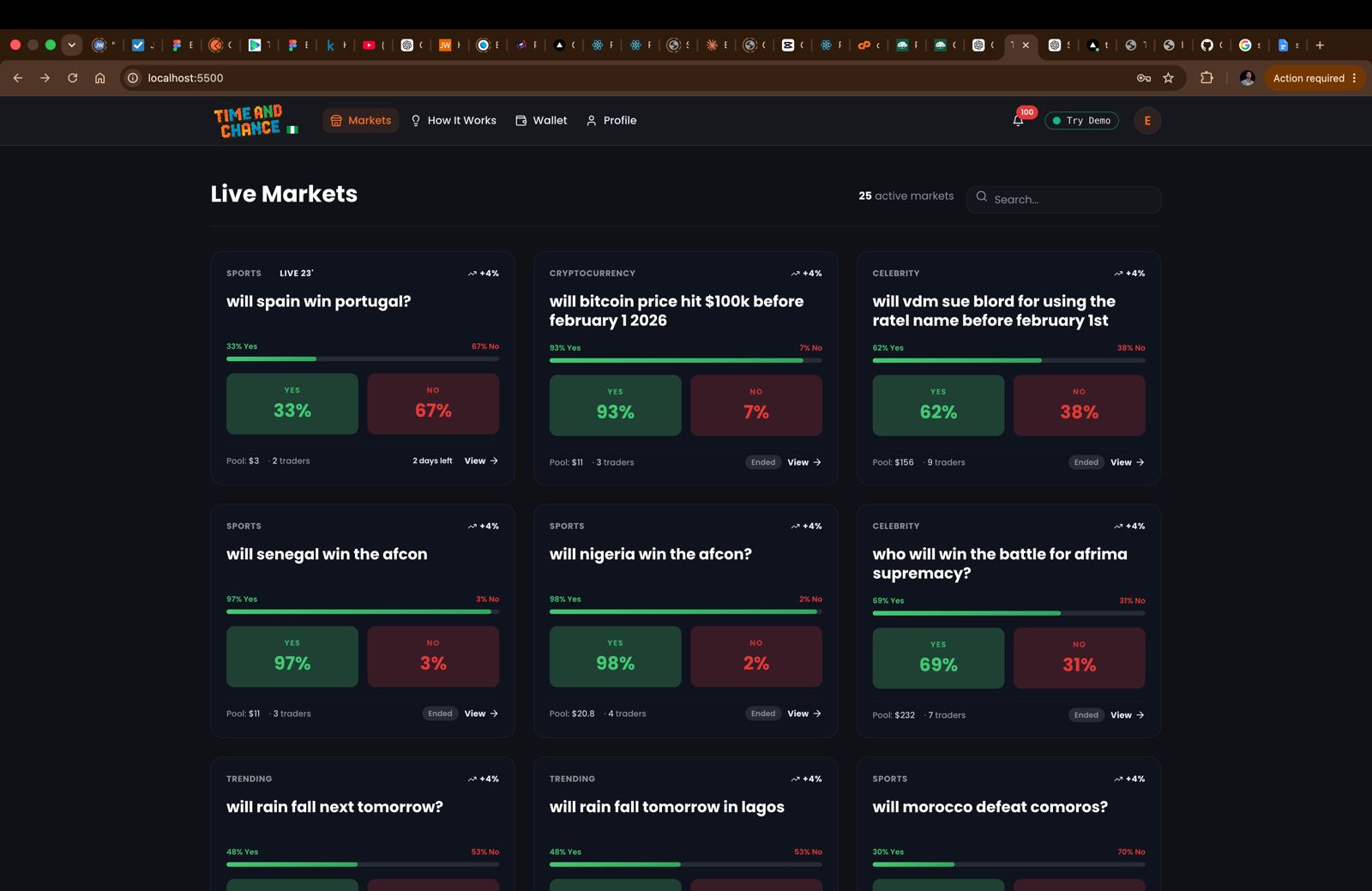
Task: Close the current browser tab
Action: coord(1026,45)
